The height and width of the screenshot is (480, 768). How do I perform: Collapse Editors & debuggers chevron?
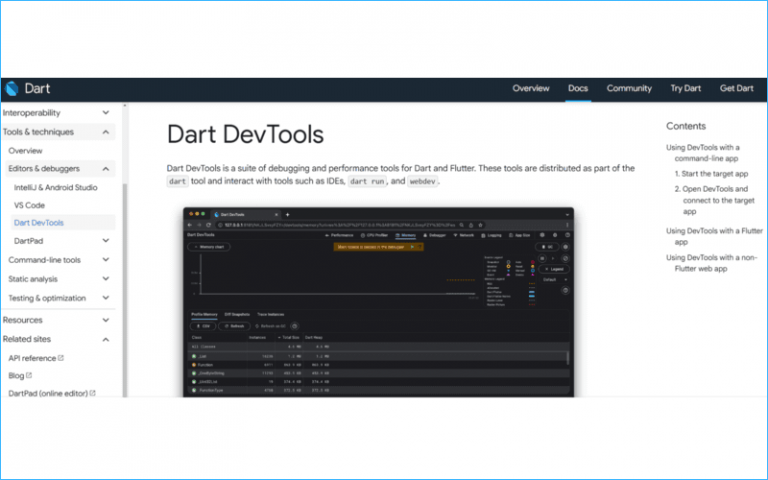click(x=105, y=168)
